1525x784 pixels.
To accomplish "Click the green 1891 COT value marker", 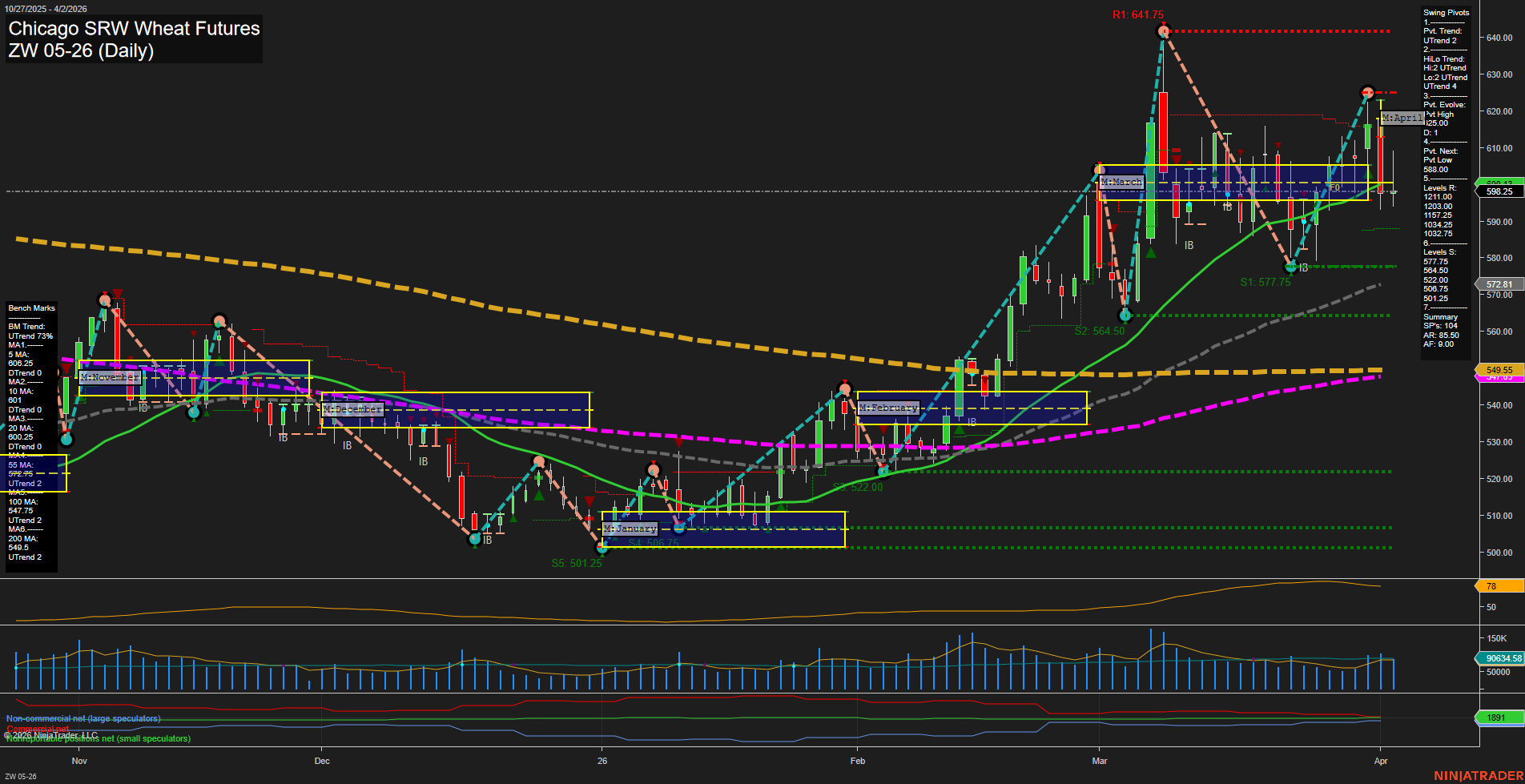I will (x=1497, y=718).
